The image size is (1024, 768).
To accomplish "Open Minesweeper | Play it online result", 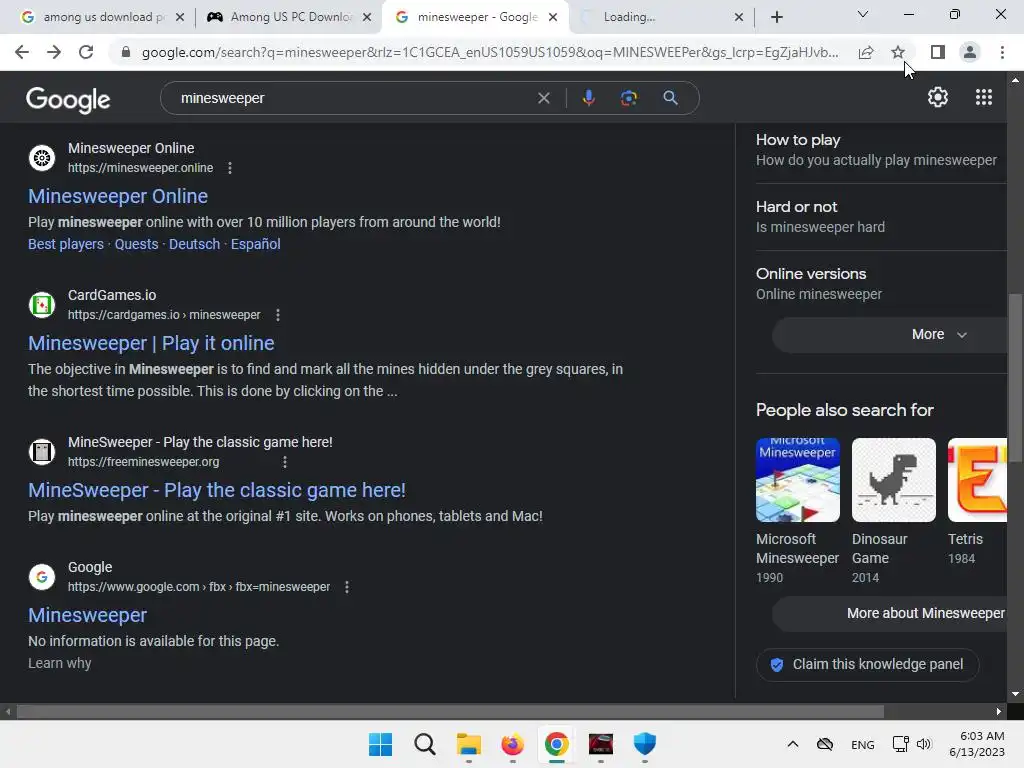I will pos(151,344).
